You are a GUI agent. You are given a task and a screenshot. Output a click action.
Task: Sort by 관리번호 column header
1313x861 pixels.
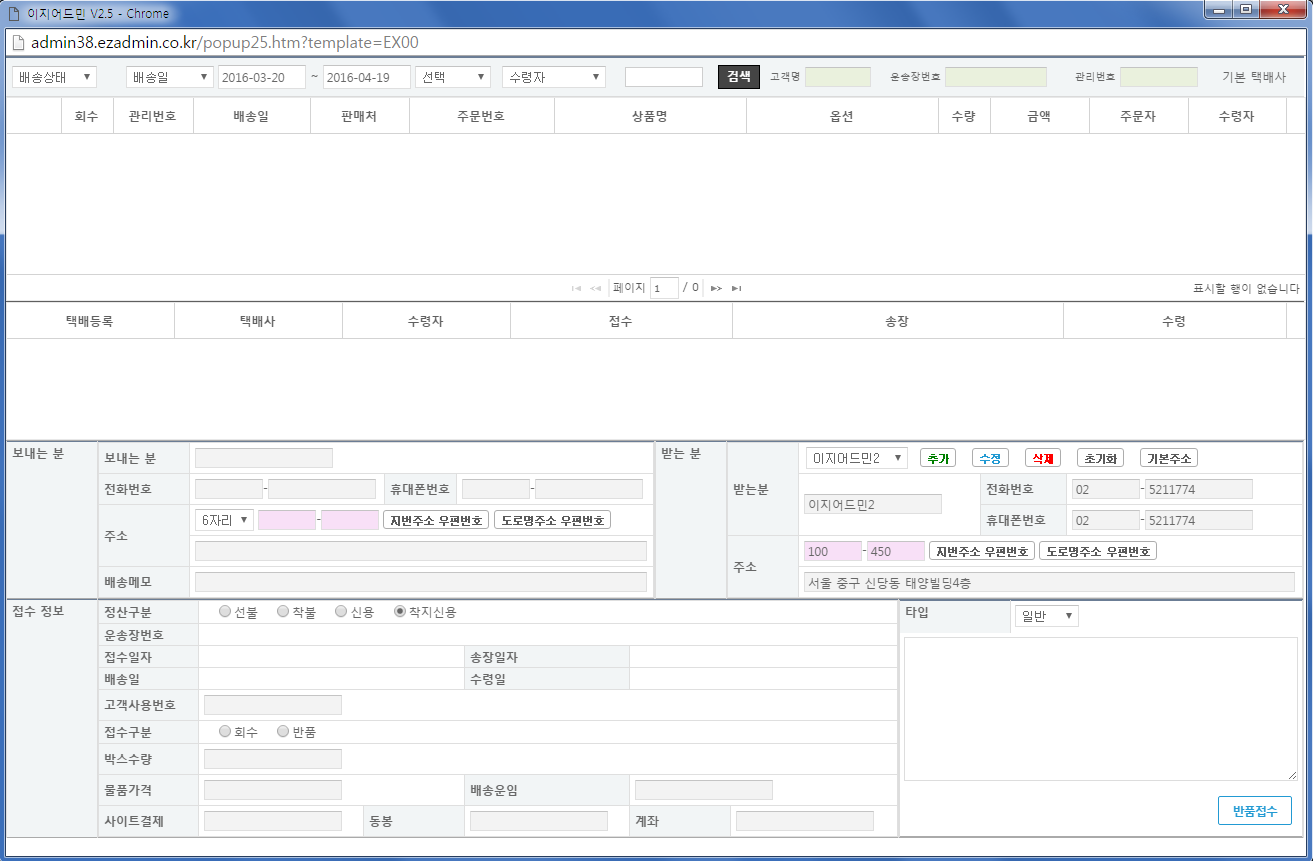[153, 116]
